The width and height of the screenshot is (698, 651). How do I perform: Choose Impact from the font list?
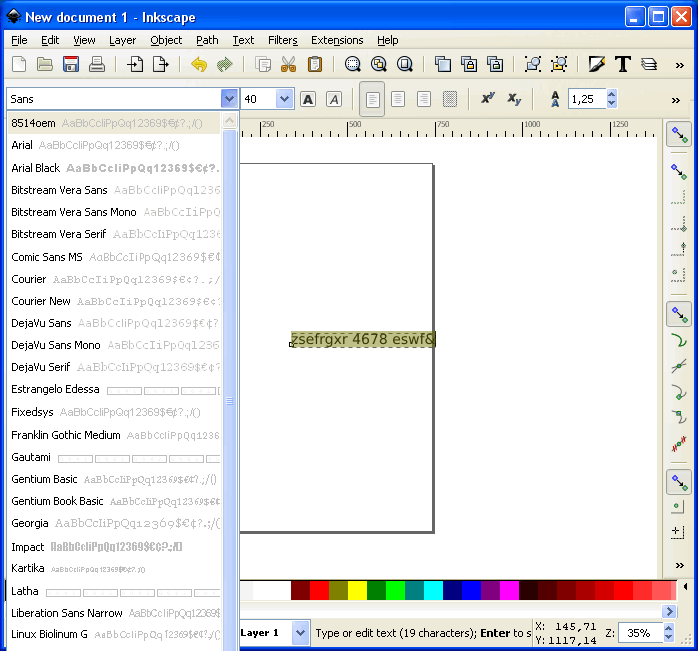click(114, 547)
